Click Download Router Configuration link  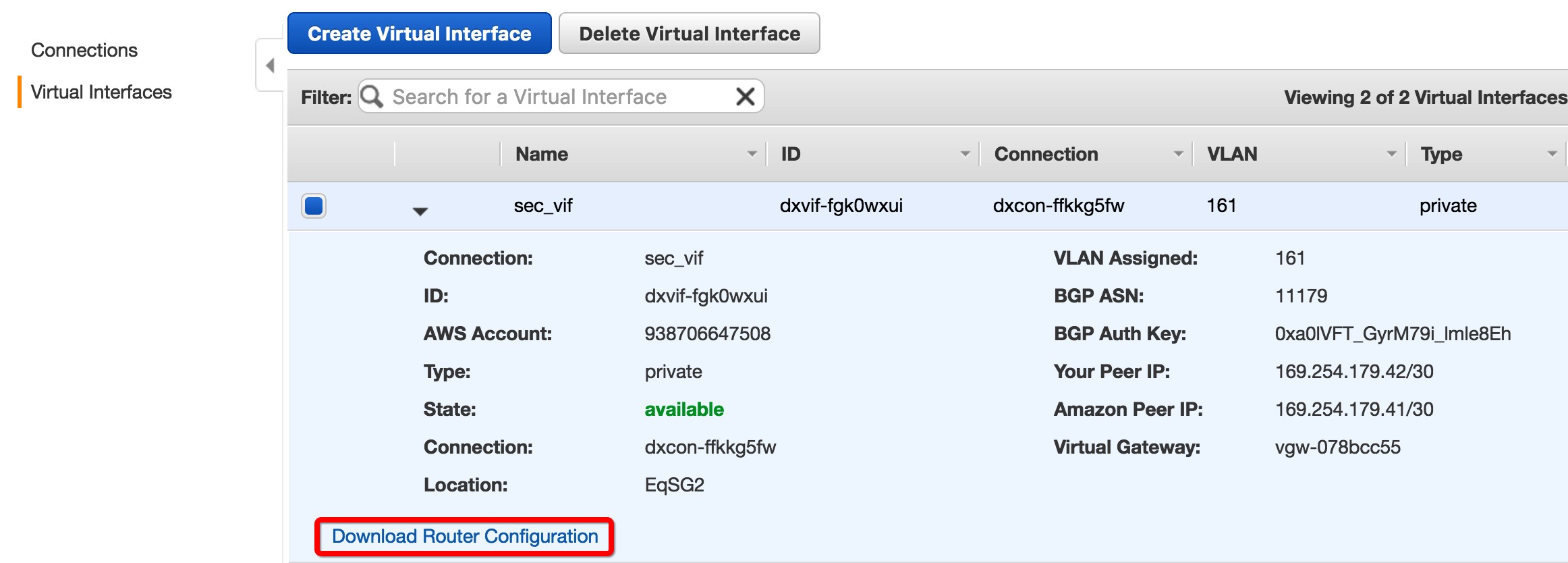pyautogui.click(x=465, y=536)
